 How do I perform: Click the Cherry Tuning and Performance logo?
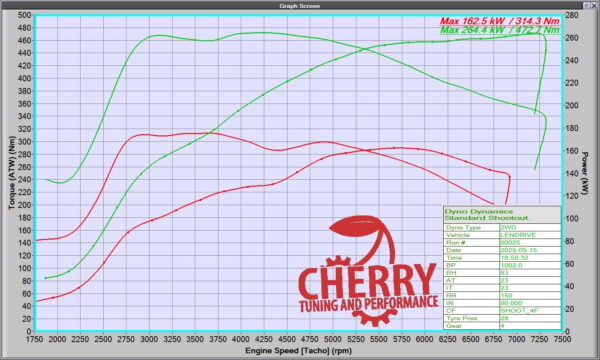pyautogui.click(x=368, y=271)
